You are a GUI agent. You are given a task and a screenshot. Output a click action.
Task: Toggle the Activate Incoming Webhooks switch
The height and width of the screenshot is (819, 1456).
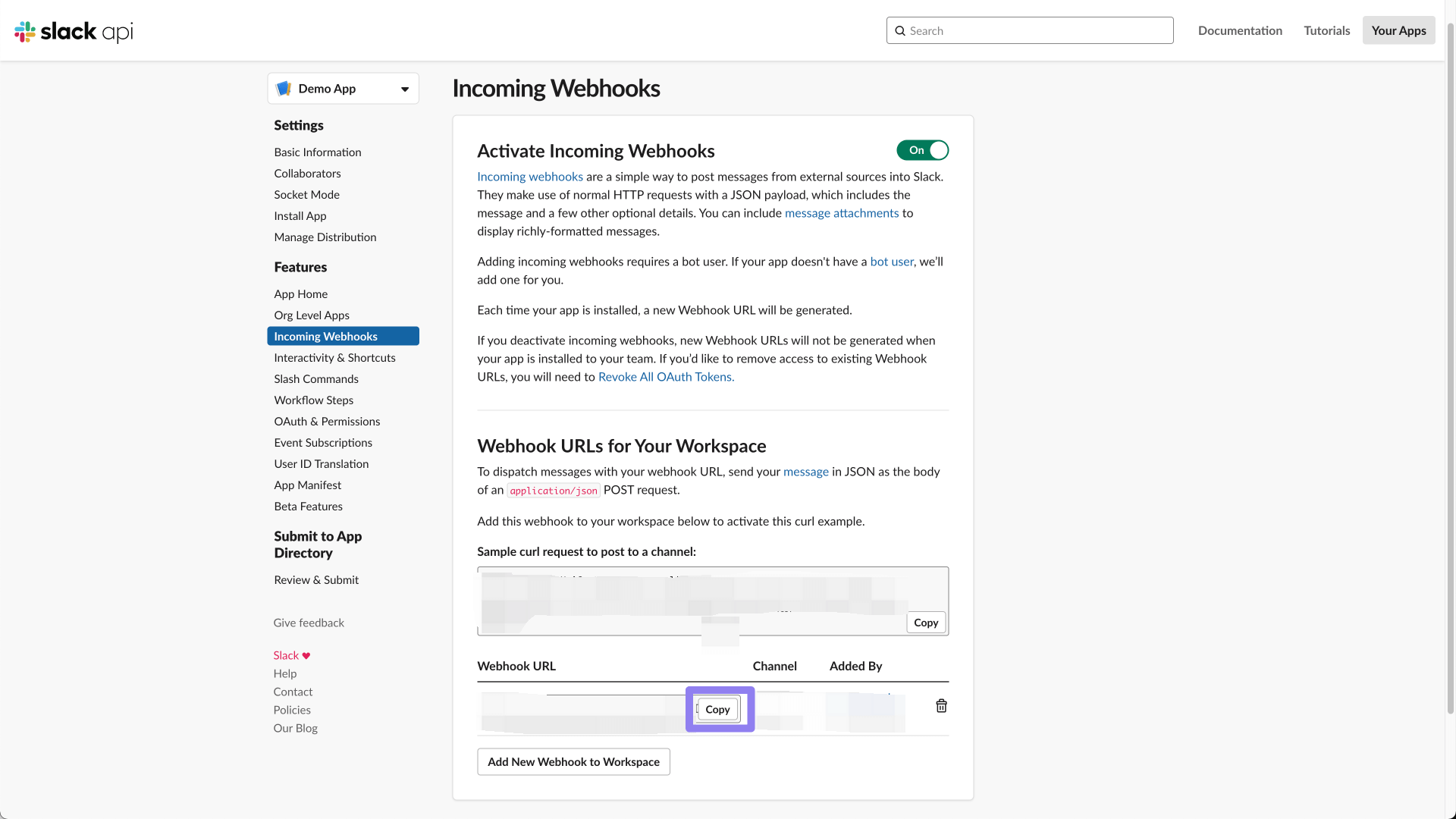point(922,150)
